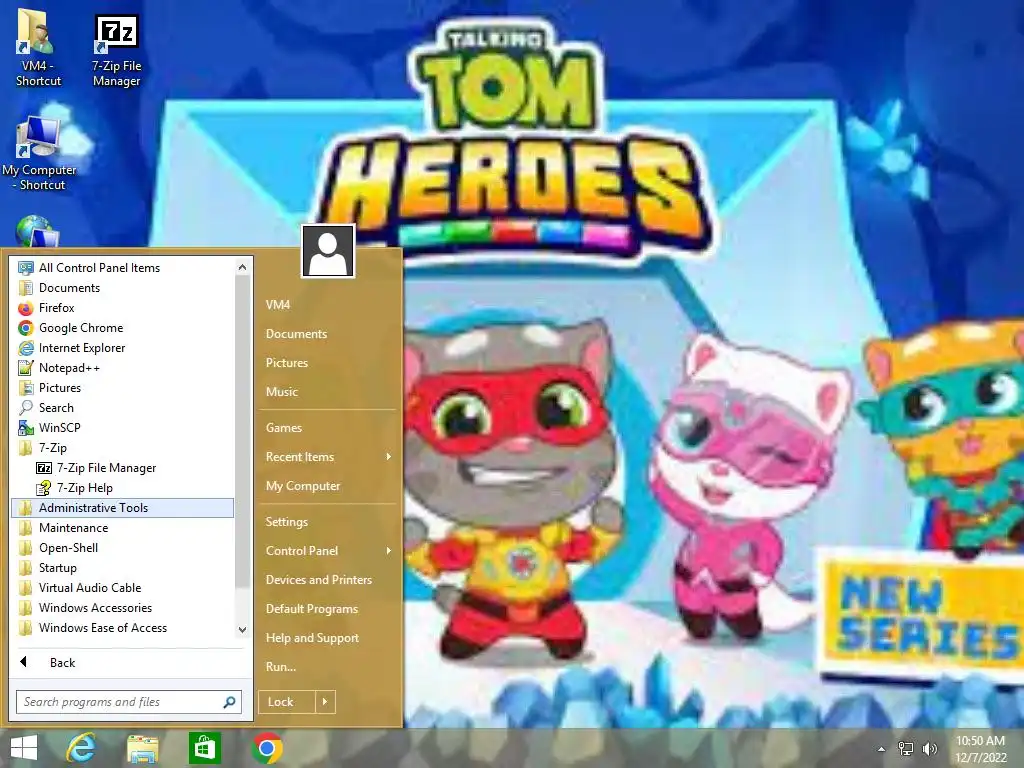Select VM4 - Shortcut desktop icon
This screenshot has width=1024, height=768.
click(x=37, y=49)
